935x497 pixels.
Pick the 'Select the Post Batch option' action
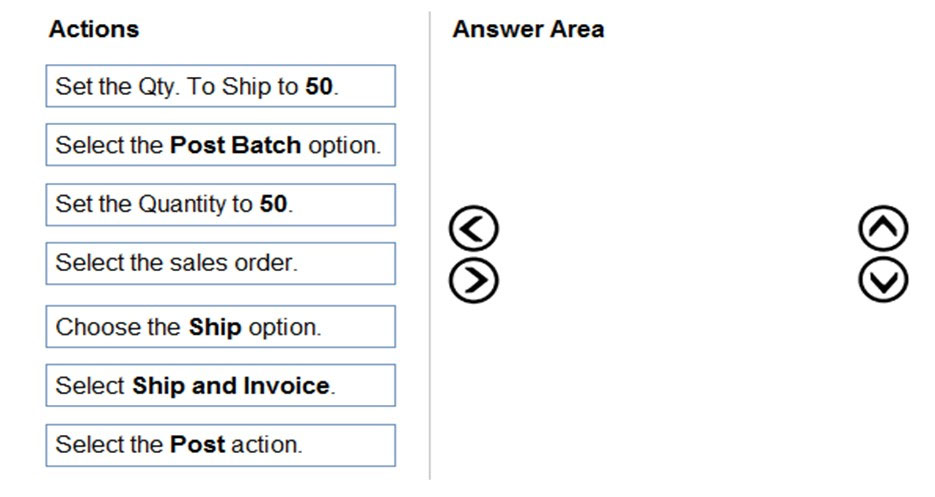click(220, 145)
